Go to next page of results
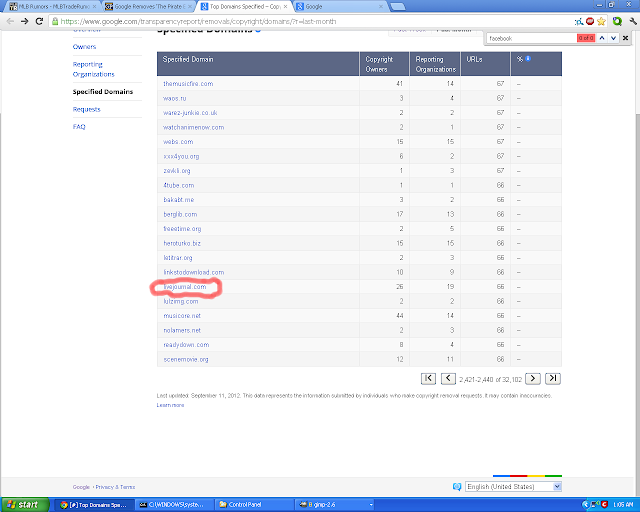Image resolution: width=640 pixels, height=512 pixels. click(x=533, y=378)
